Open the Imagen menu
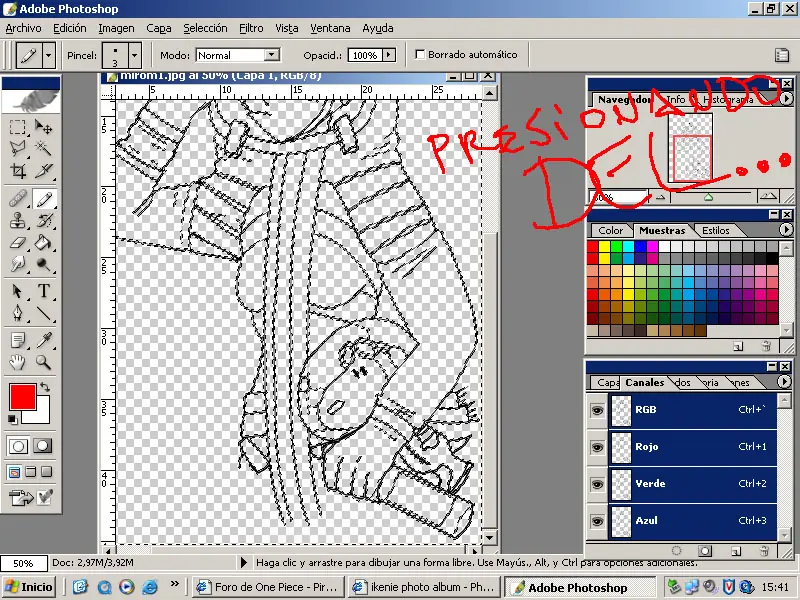 [x=116, y=28]
